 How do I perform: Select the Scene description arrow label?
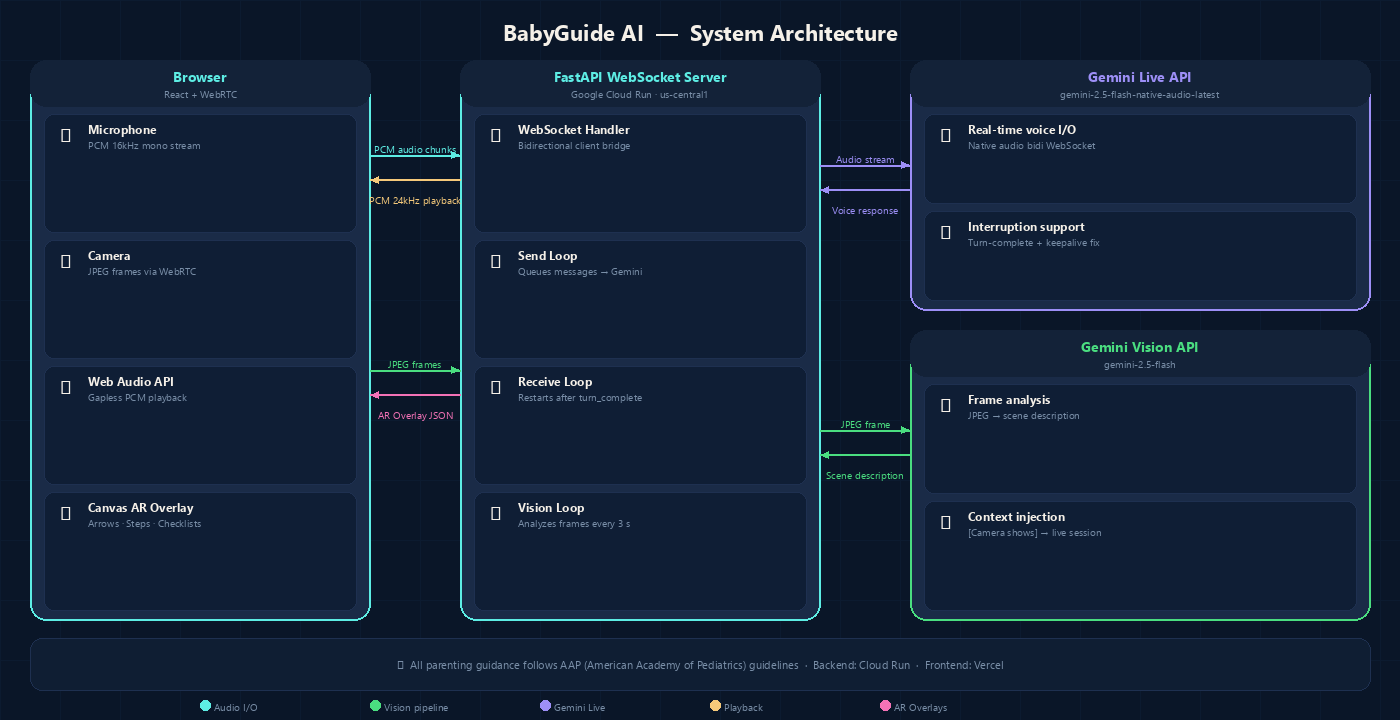click(x=865, y=475)
